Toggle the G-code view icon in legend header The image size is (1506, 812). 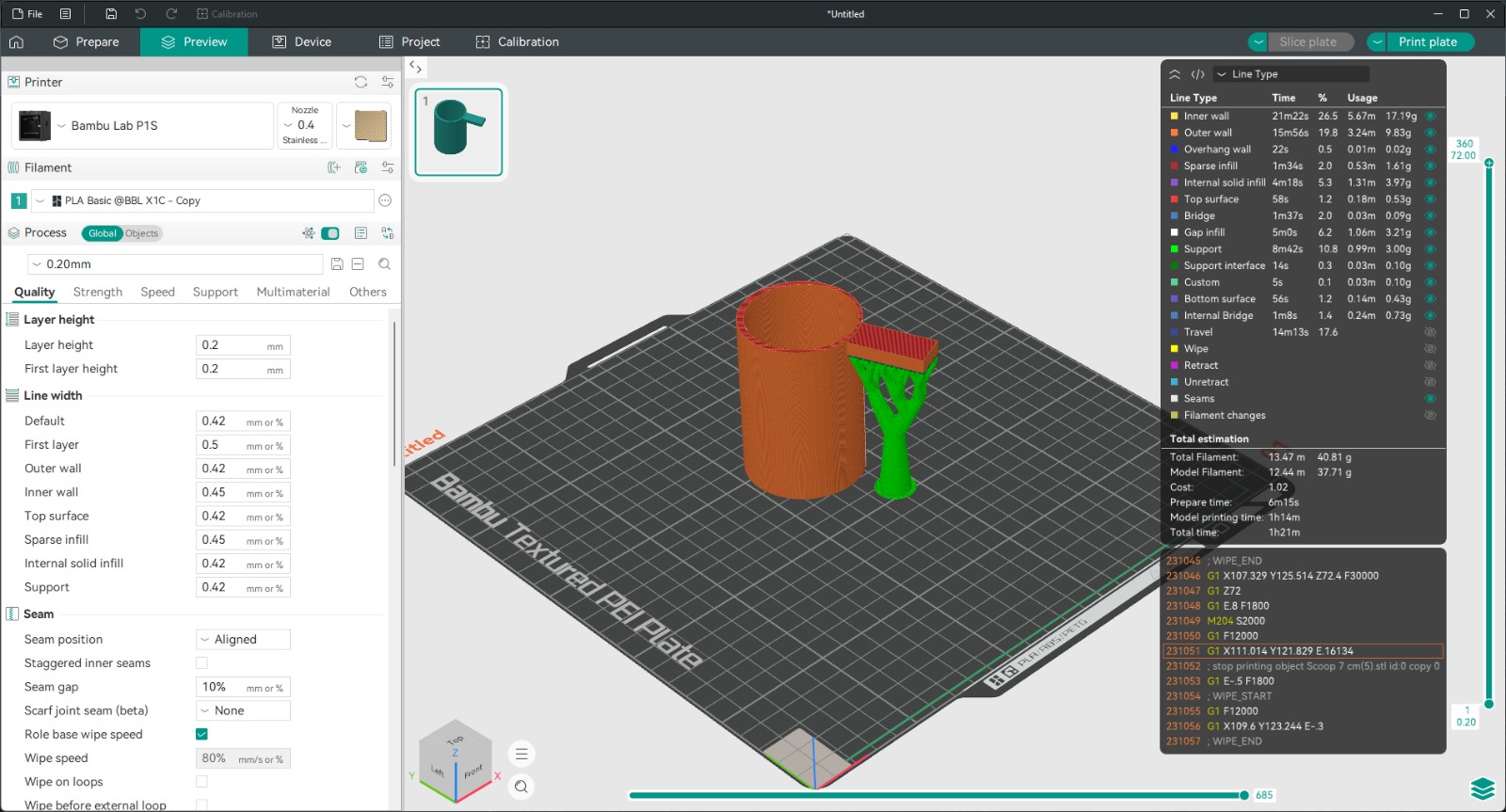(x=1197, y=74)
